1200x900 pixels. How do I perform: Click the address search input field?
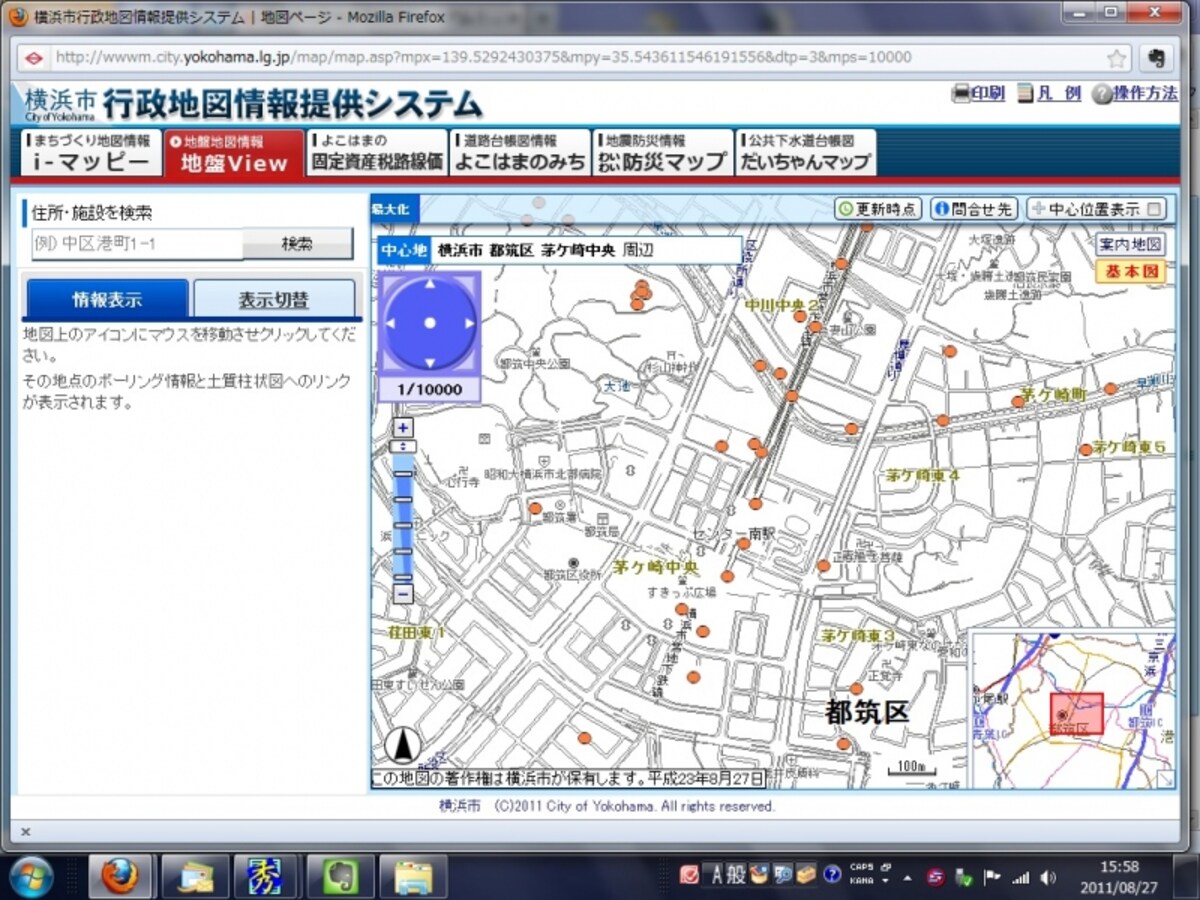pos(137,244)
